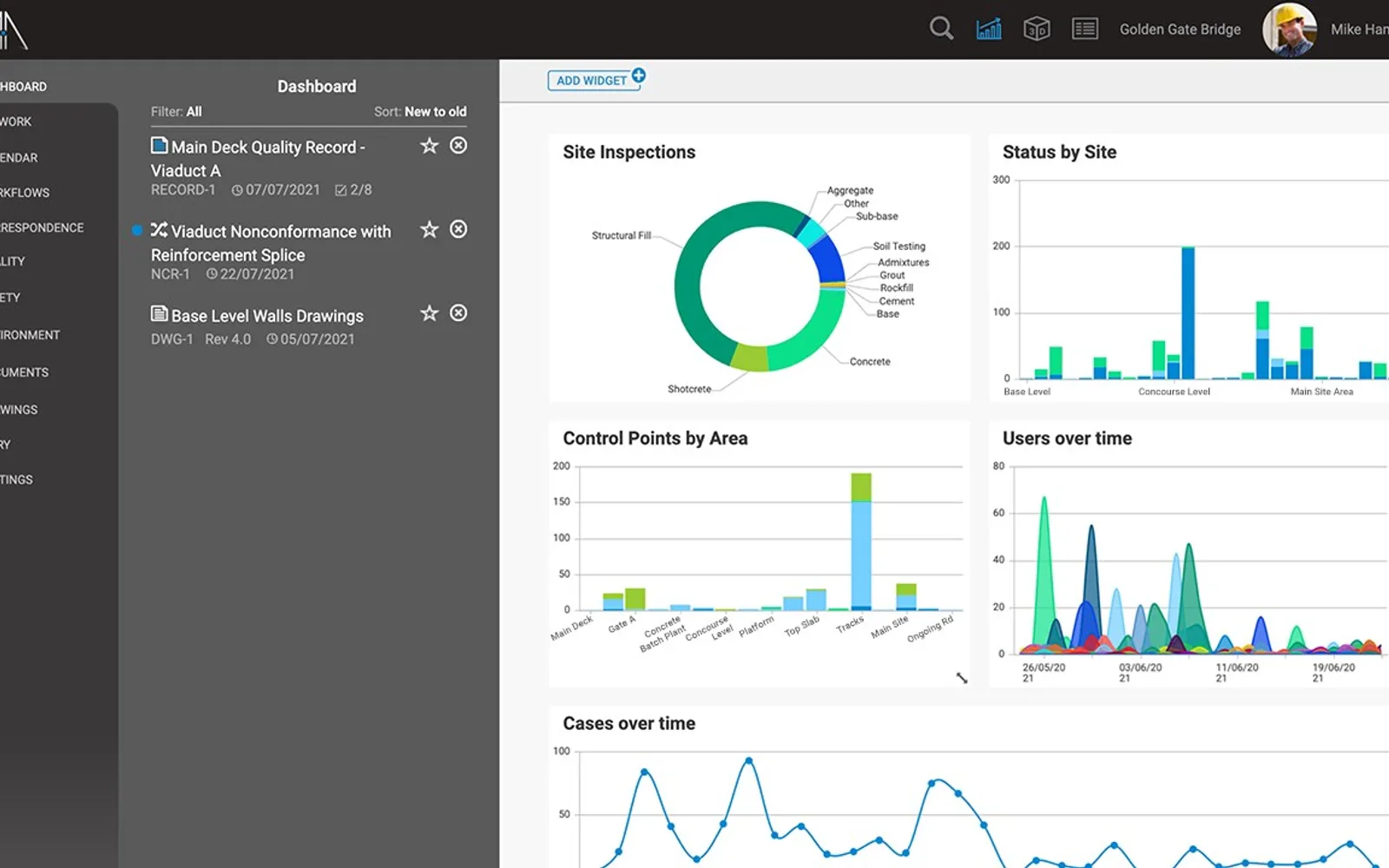Select the Quality sidebar menu item
1389x868 pixels.
point(12,261)
